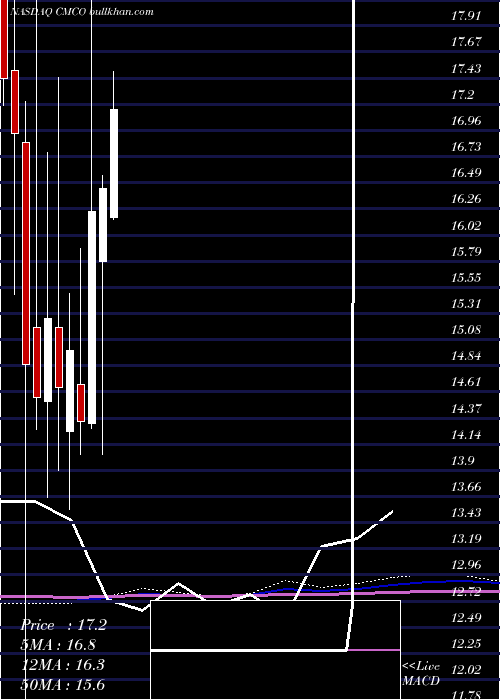The image size is (500, 700).
Task: Click the 17.2 price axis label
Action: click(462, 95)
